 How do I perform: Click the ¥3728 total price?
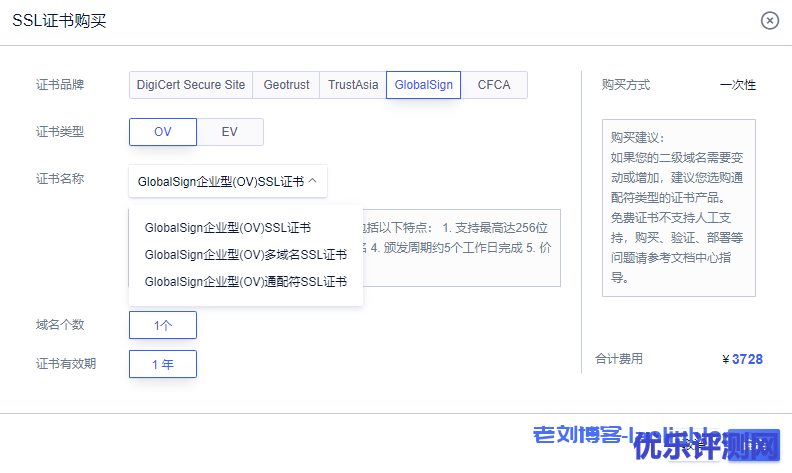point(742,359)
